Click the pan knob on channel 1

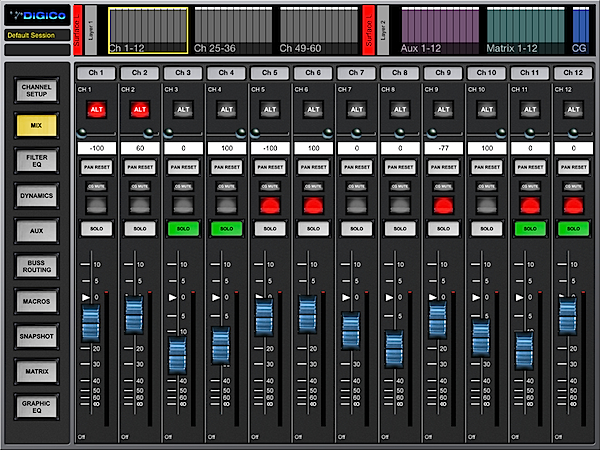point(82,133)
